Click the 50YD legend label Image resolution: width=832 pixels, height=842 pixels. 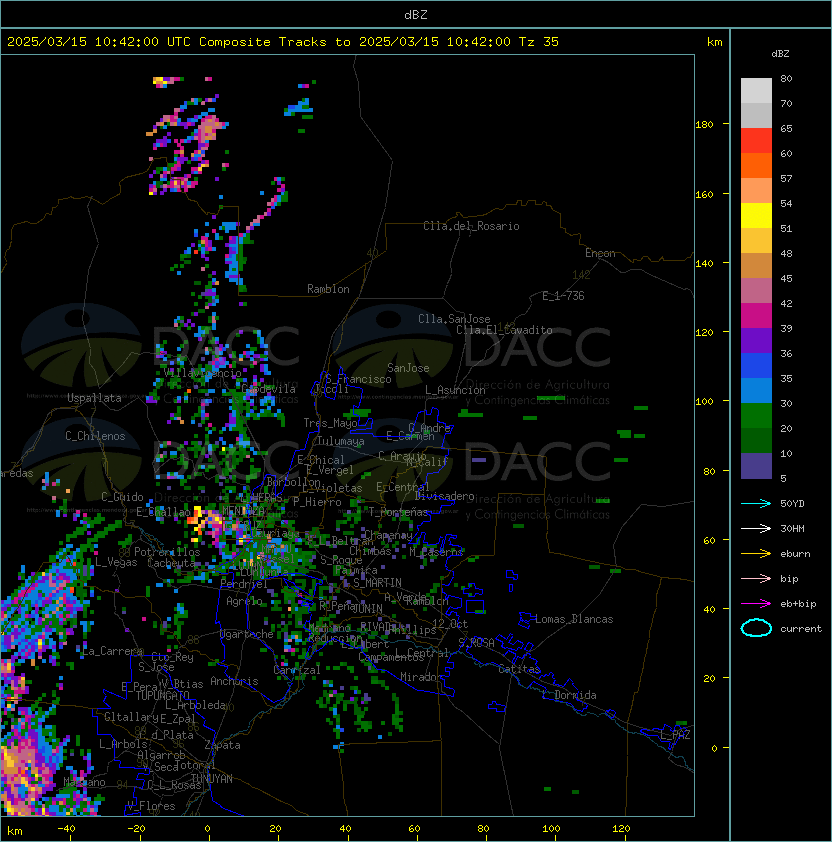click(792, 504)
